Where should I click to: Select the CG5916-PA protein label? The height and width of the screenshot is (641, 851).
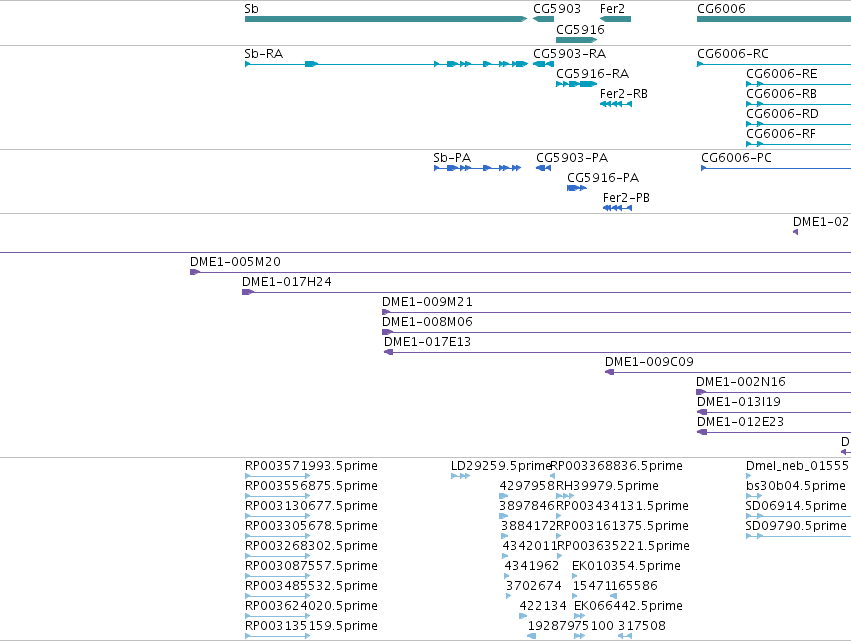(x=603, y=178)
